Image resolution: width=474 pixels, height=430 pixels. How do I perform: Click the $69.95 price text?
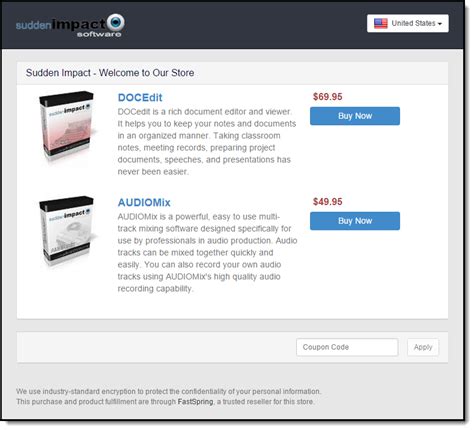[x=328, y=97]
